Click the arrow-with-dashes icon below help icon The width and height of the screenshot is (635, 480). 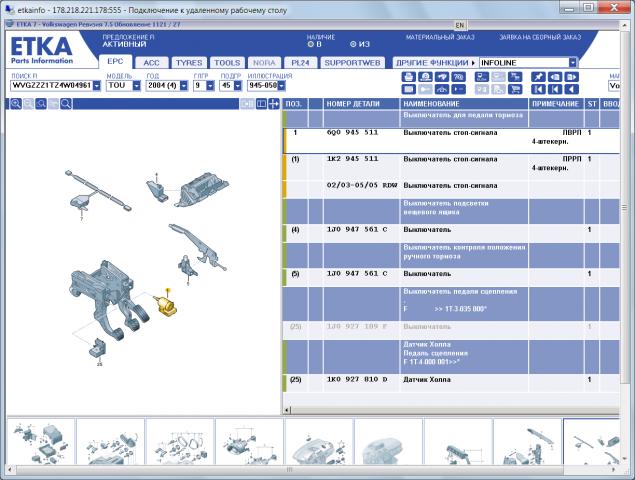458,89
